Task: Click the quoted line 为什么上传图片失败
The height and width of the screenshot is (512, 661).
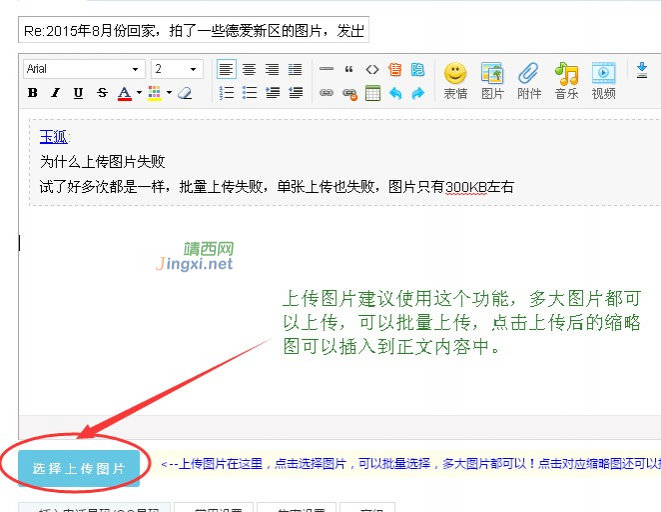Action: point(102,161)
